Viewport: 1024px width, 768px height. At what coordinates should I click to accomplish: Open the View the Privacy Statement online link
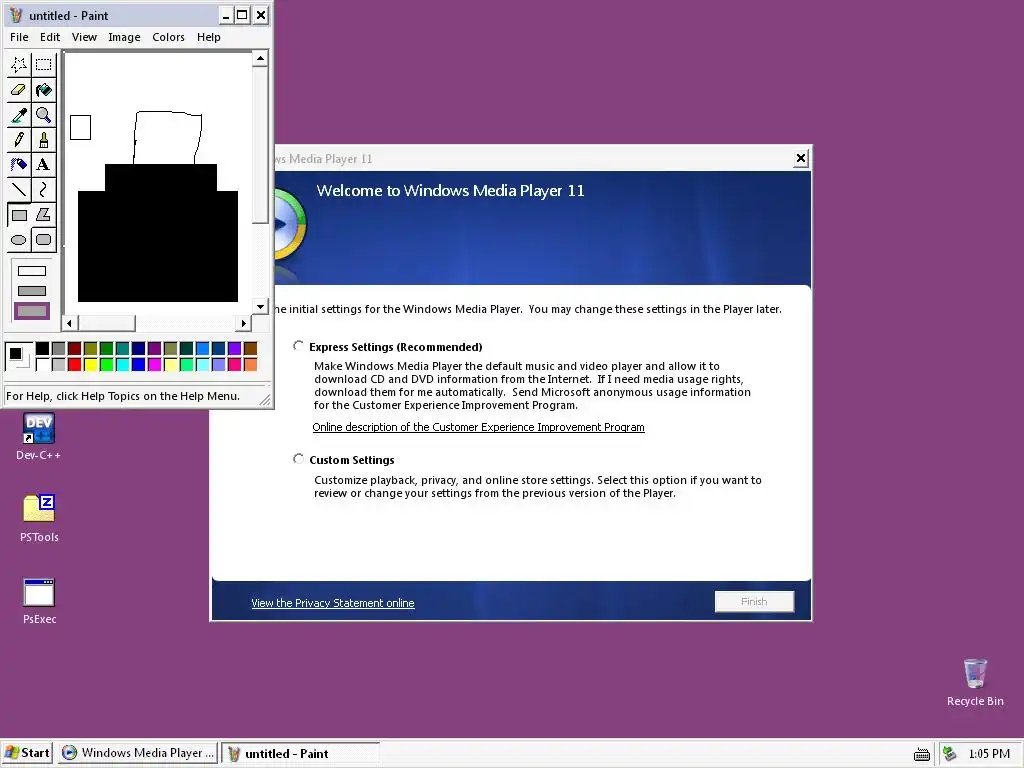click(x=332, y=603)
